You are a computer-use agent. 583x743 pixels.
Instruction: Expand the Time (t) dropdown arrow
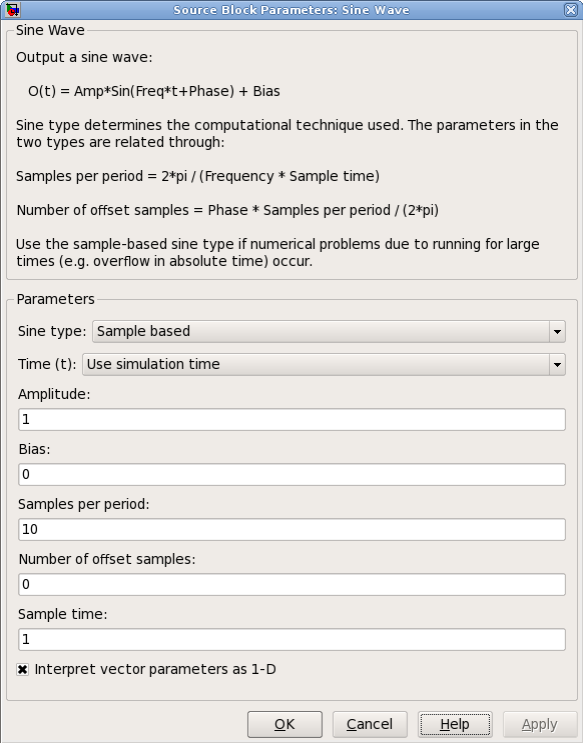(x=557, y=364)
